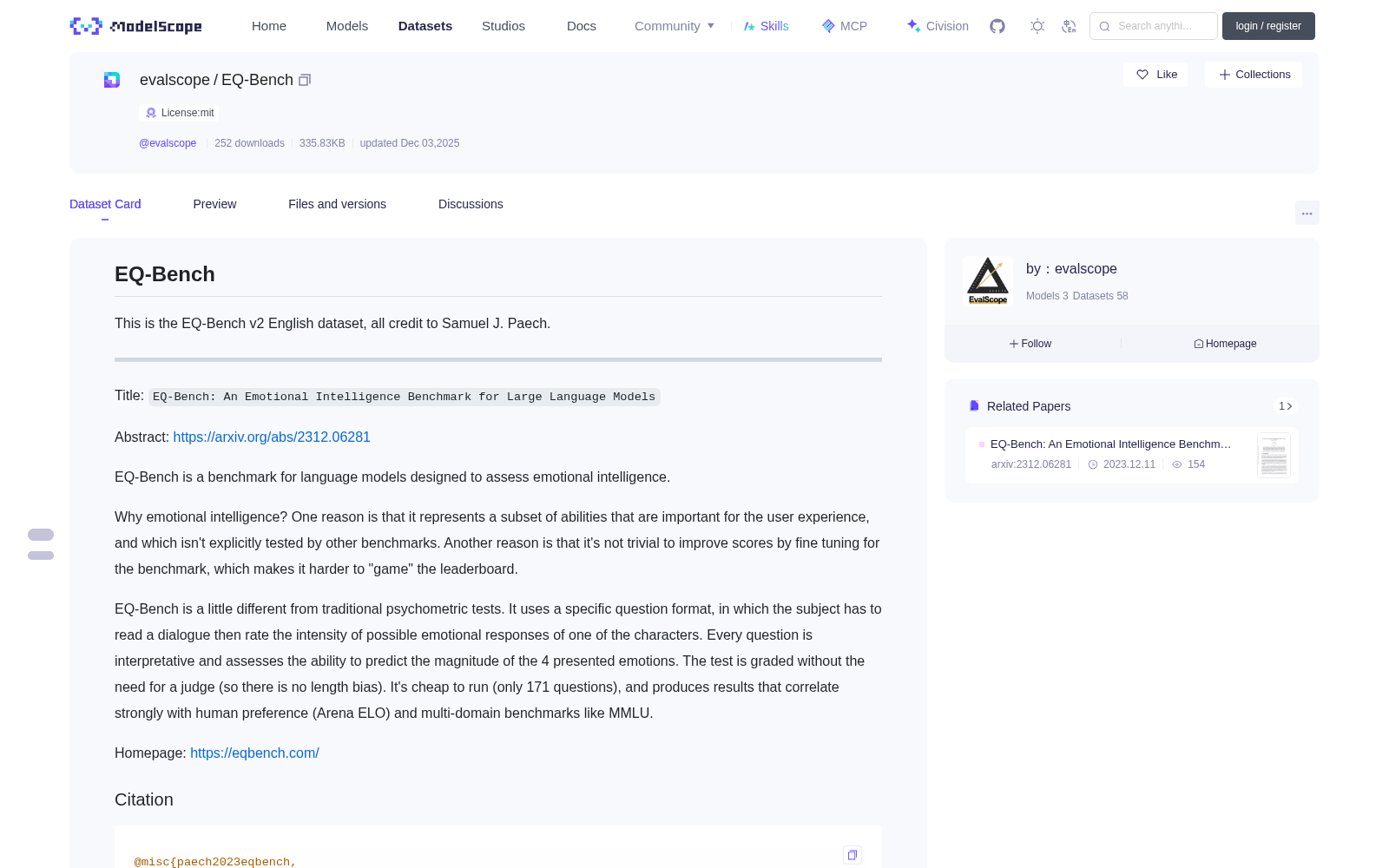Open the @evalscope profile link

tap(168, 143)
